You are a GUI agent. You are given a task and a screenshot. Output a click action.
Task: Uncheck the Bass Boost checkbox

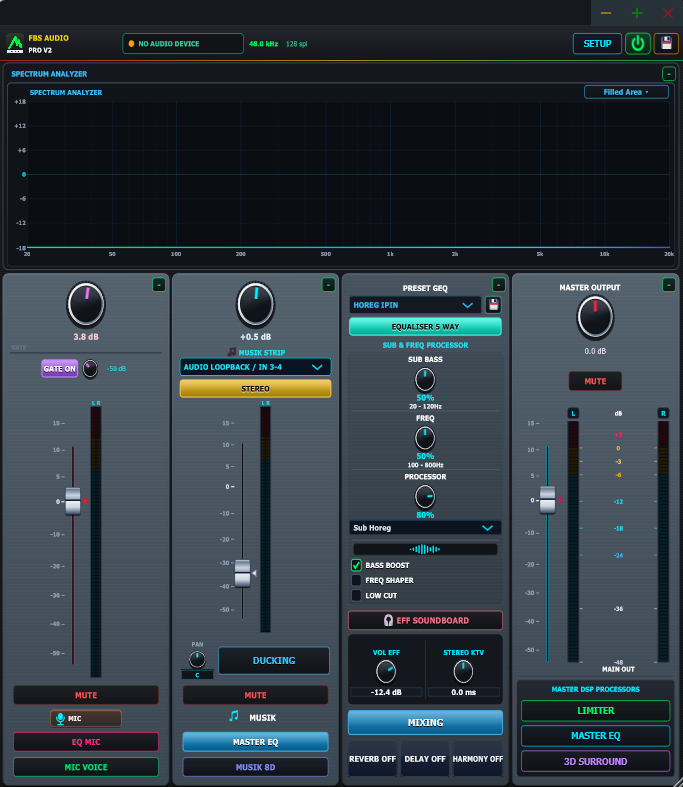356,565
